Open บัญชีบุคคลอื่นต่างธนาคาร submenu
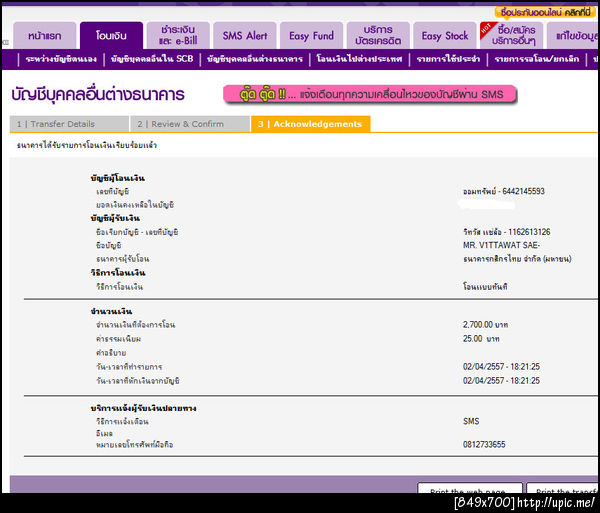Image resolution: width=600 pixels, height=513 pixels. [255, 59]
